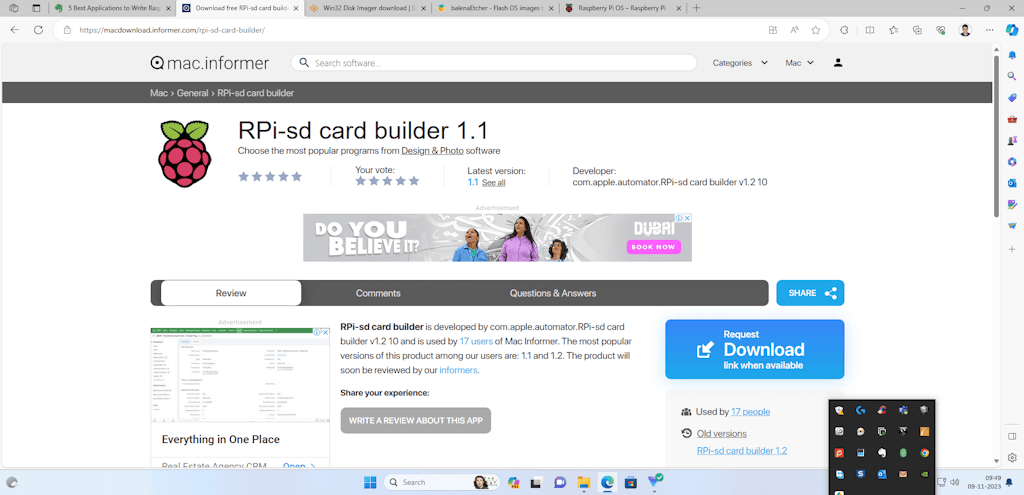Expand the Categories dropdown
This screenshot has width=1024, height=495.
click(740, 63)
